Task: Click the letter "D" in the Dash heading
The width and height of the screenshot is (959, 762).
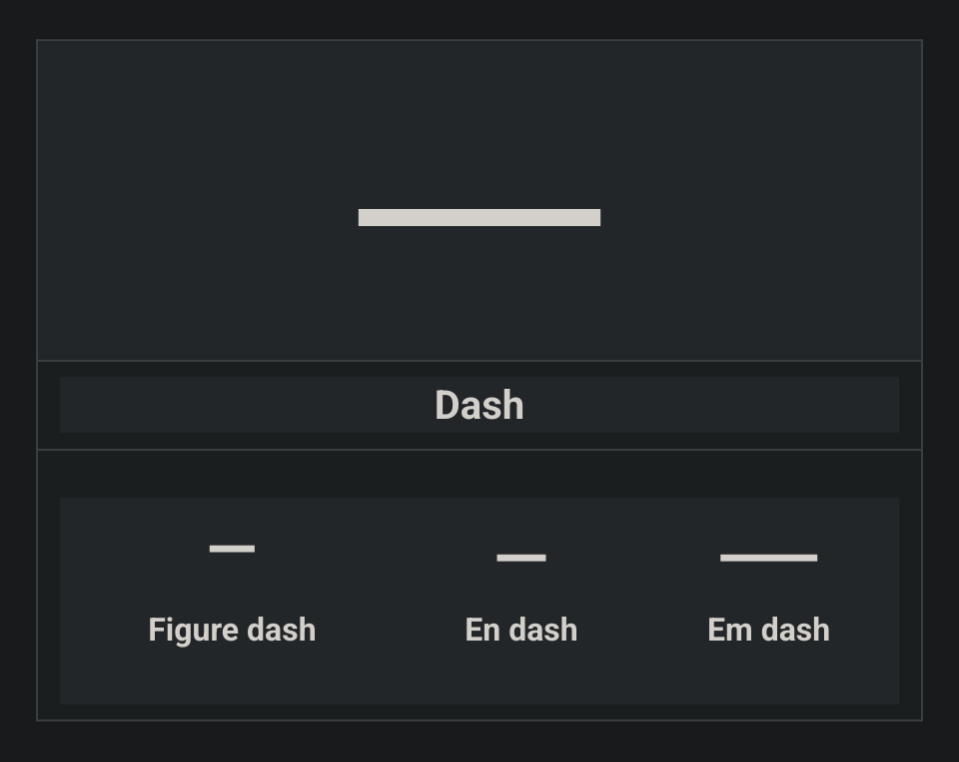Action: point(447,405)
